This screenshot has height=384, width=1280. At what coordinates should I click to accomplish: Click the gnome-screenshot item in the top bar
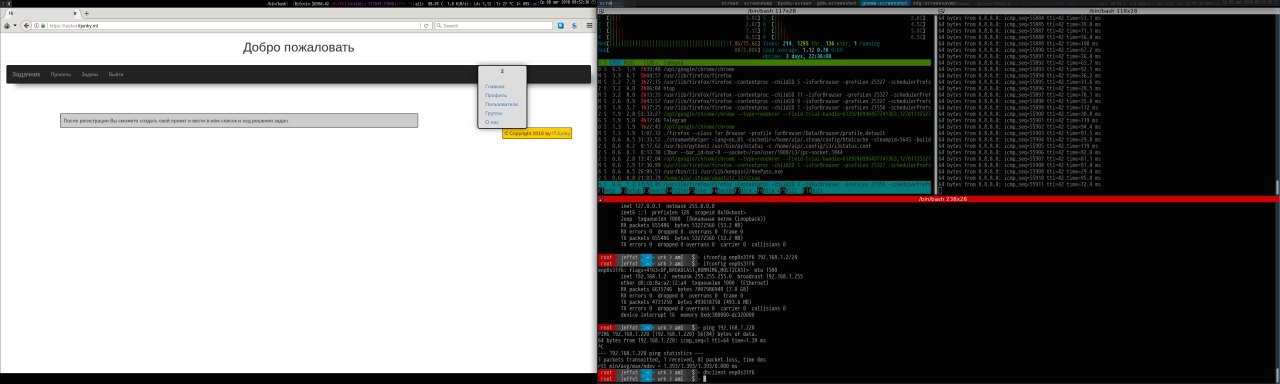884,3
